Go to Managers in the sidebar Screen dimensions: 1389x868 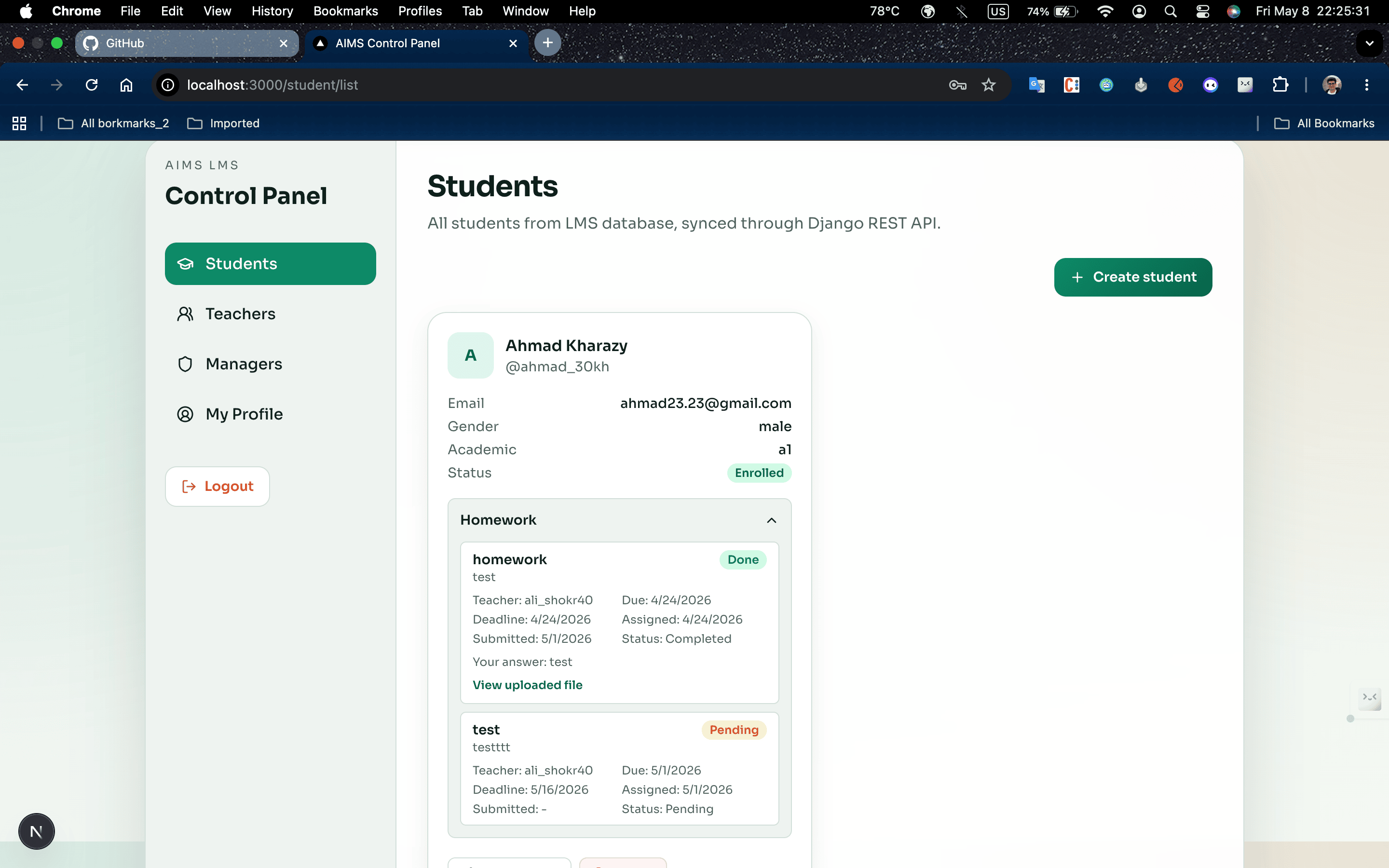(x=271, y=364)
